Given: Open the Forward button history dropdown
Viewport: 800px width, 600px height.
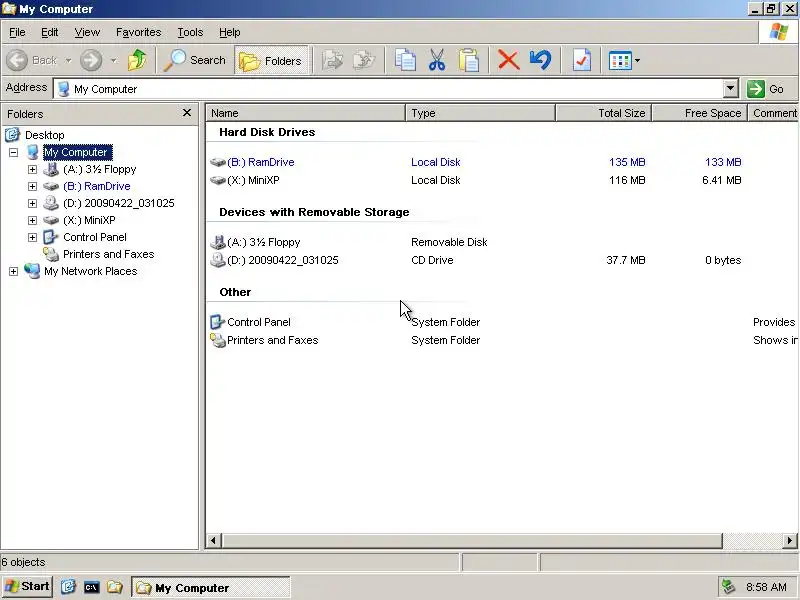Looking at the screenshot, I should (x=113, y=61).
